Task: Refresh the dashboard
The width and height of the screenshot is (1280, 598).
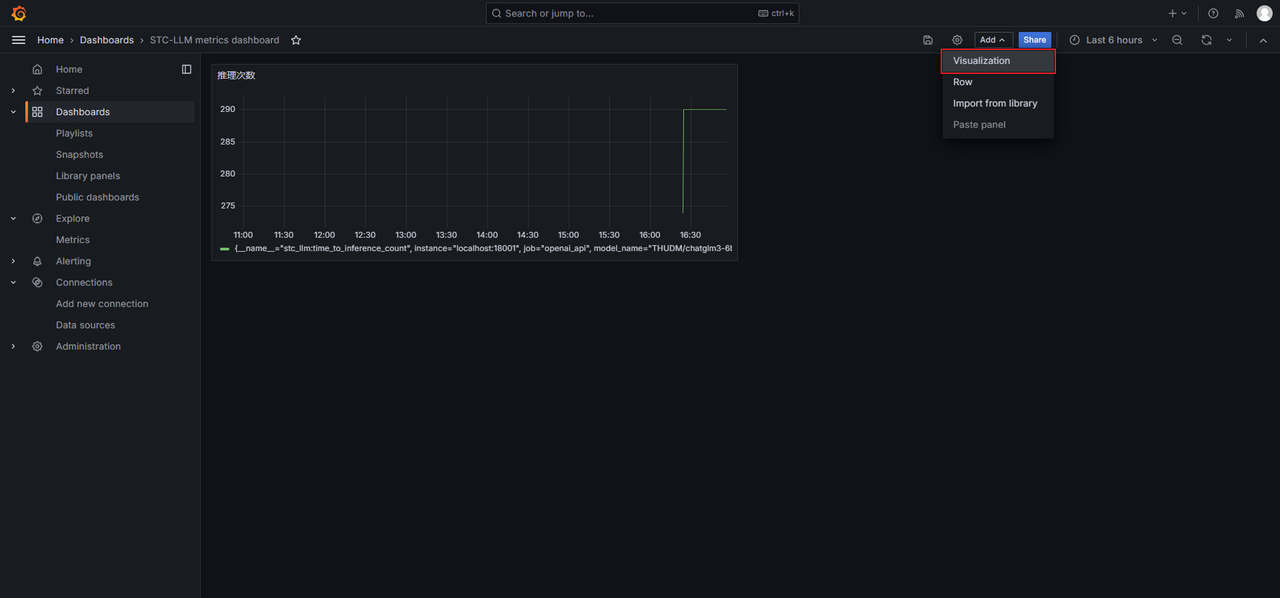Action: click(x=1207, y=40)
